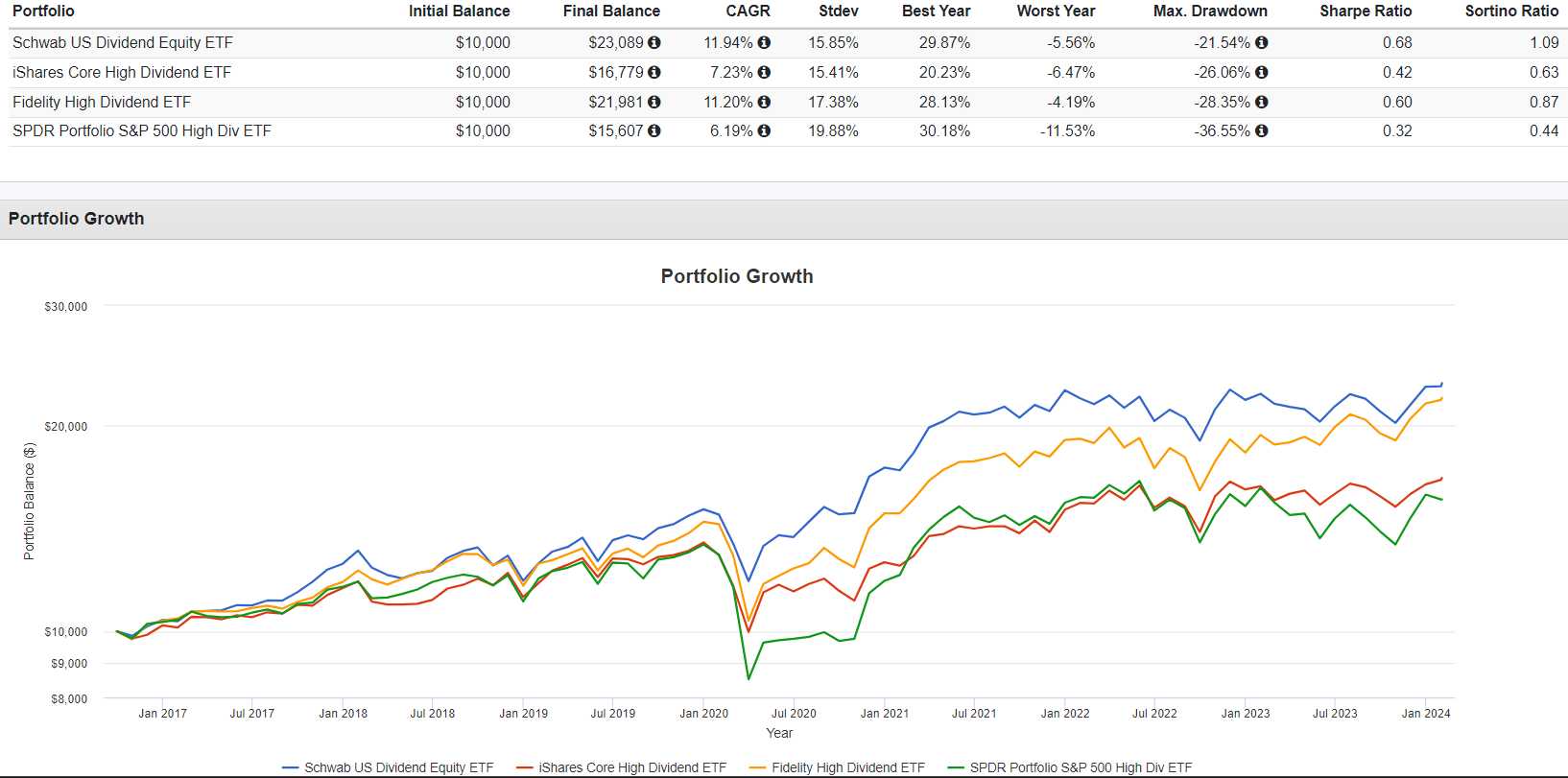
Task: Click info icon beside $16,779 final balance
Action: coord(654,72)
